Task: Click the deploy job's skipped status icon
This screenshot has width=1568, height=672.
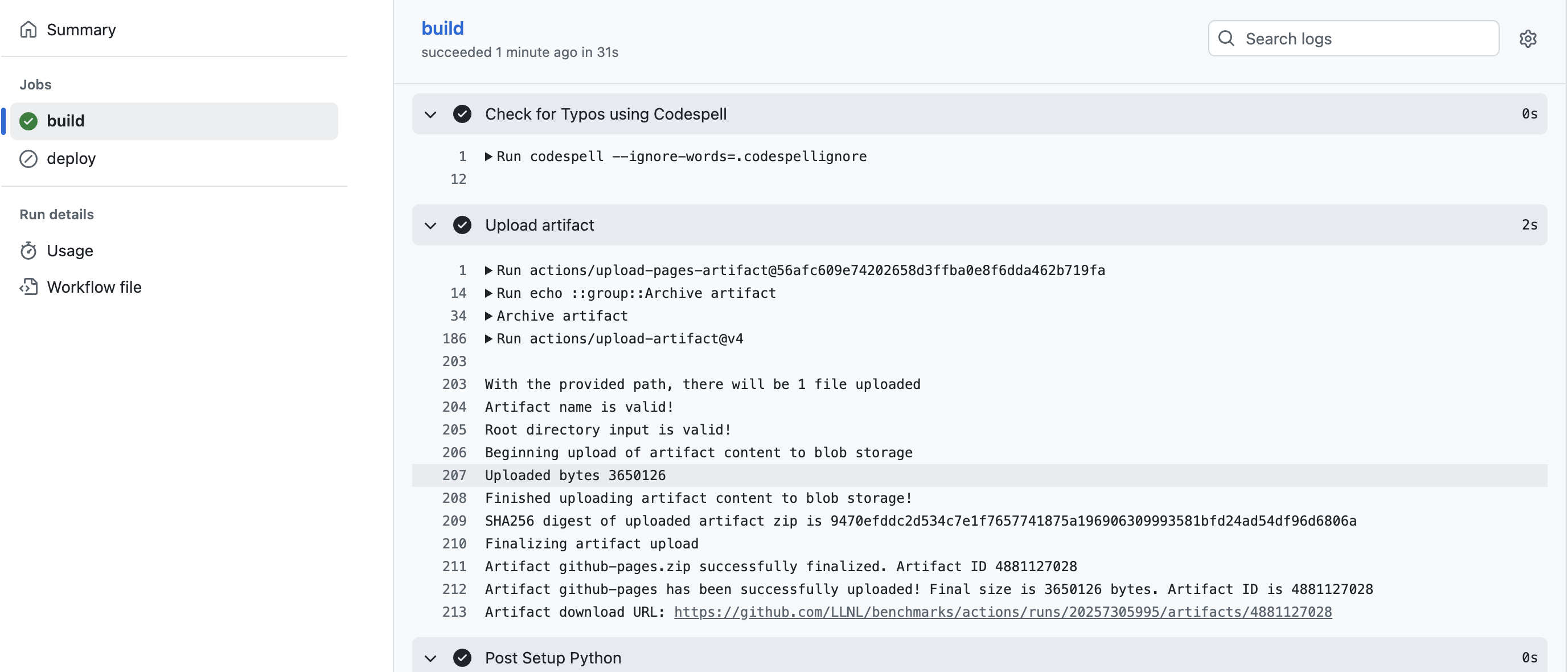Action: click(x=28, y=158)
